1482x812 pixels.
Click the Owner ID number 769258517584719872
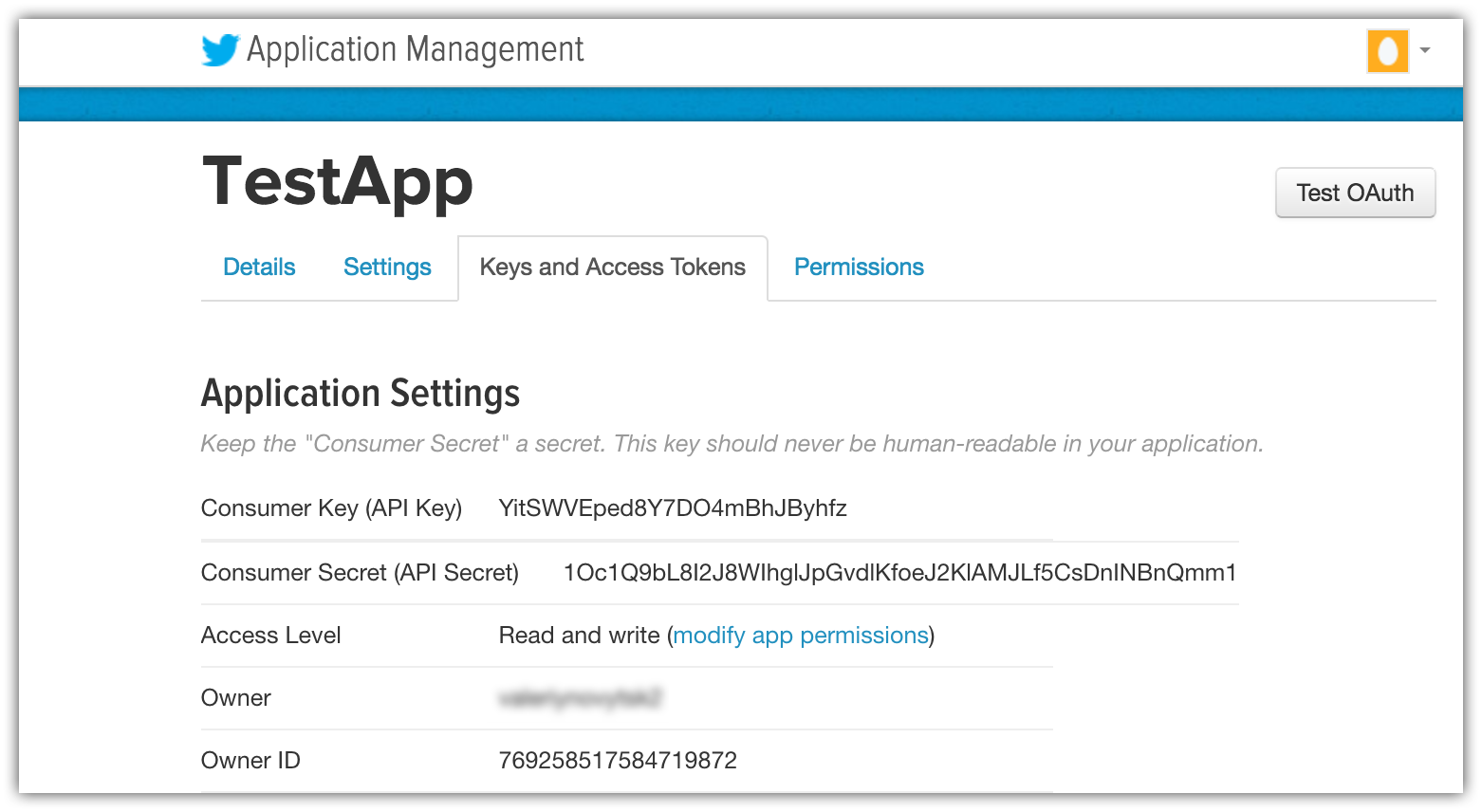pos(618,761)
